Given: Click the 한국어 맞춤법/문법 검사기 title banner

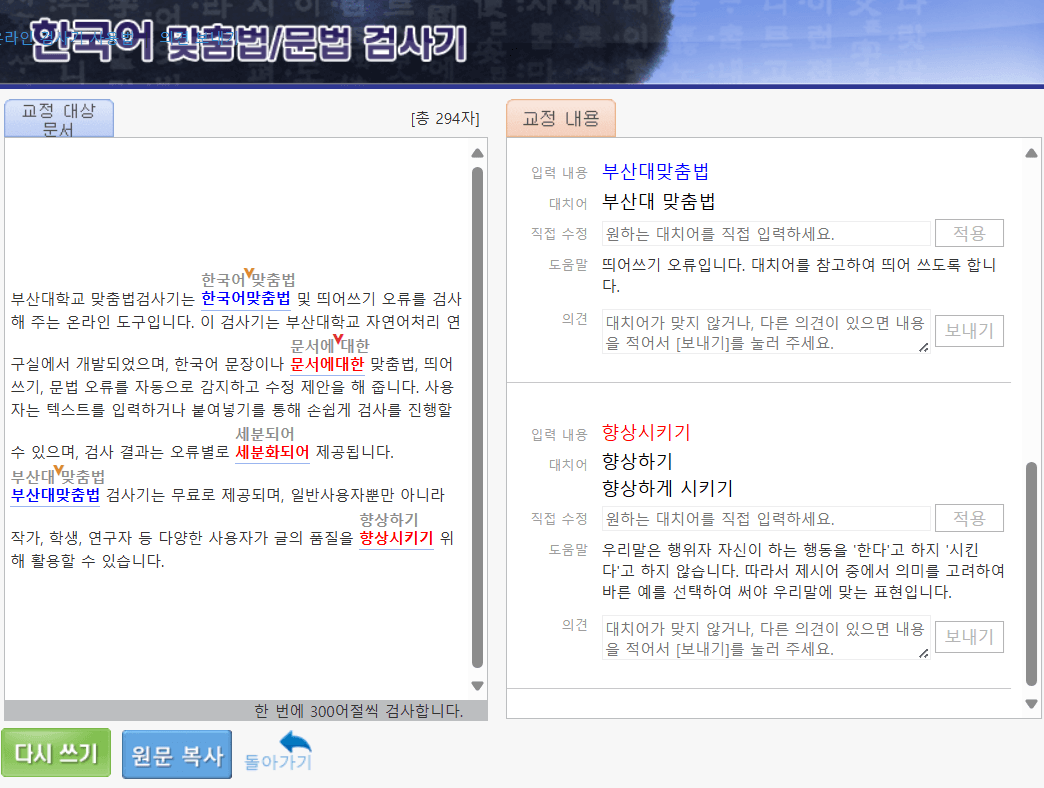Looking at the screenshot, I should (x=248, y=41).
